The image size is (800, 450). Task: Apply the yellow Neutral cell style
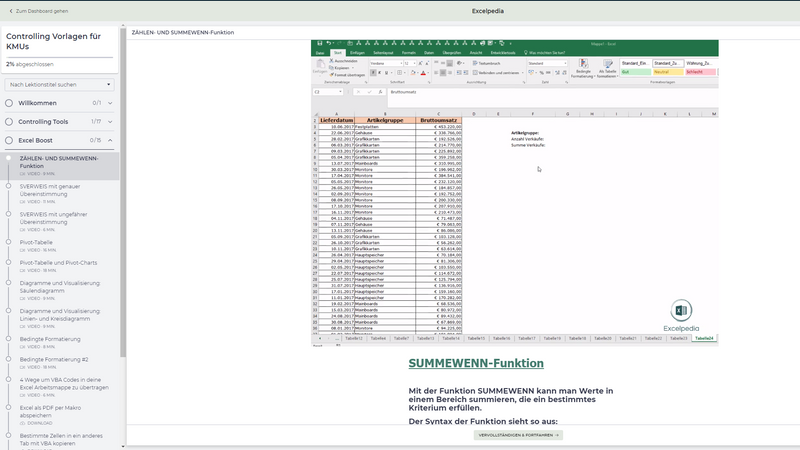tap(668, 72)
